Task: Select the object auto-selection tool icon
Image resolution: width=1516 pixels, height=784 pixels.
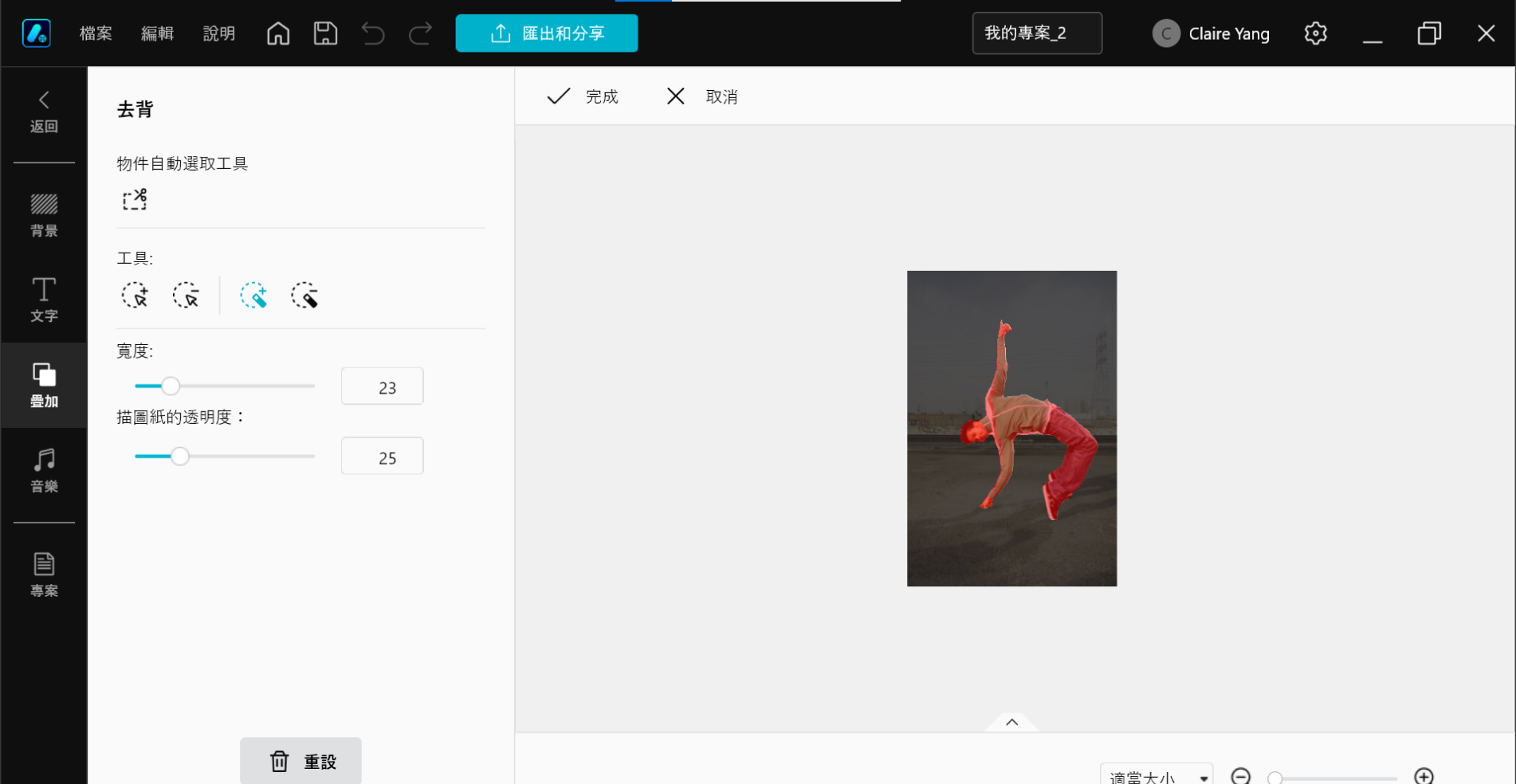Action: (x=135, y=199)
